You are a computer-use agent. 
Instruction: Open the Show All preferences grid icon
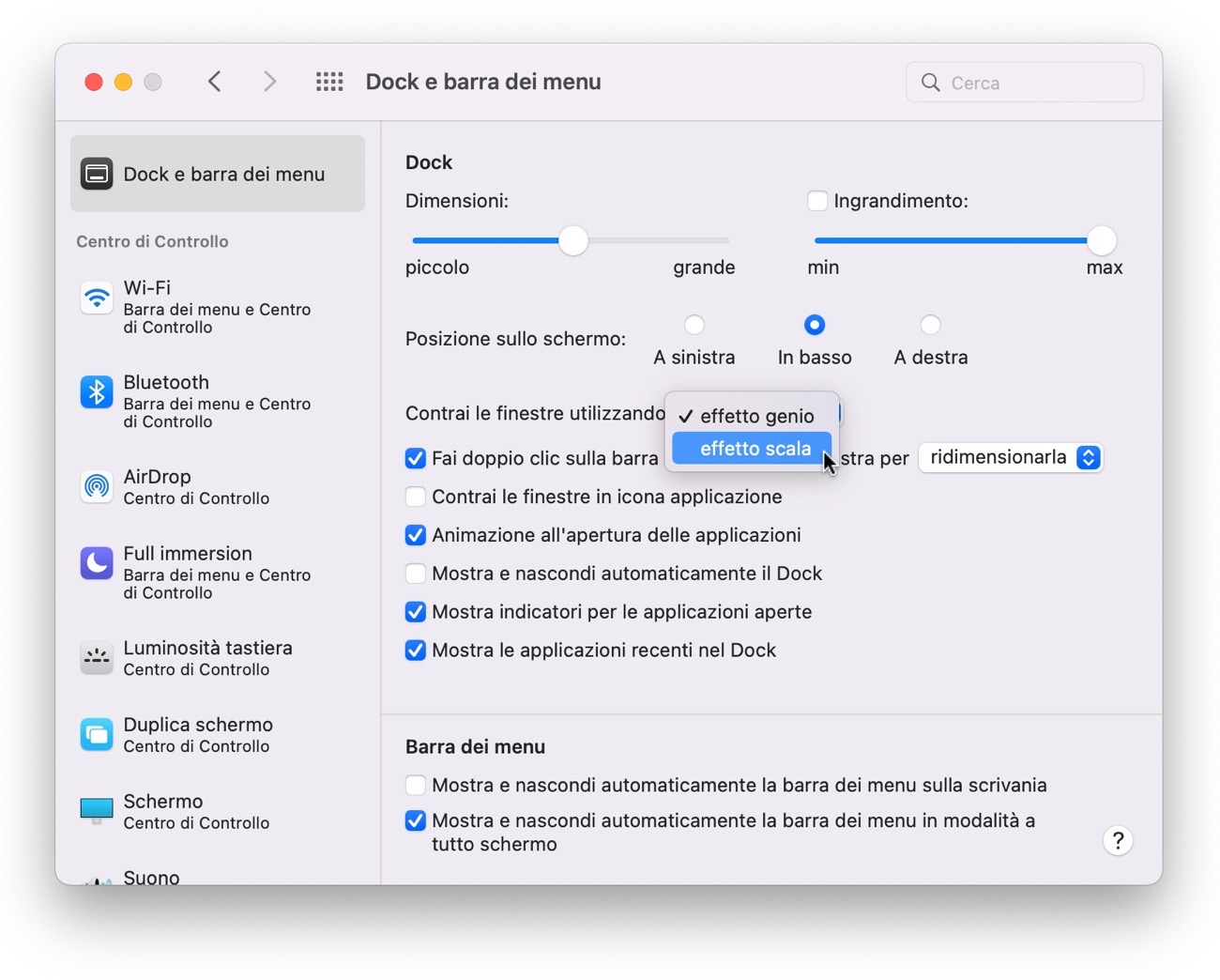coord(329,82)
